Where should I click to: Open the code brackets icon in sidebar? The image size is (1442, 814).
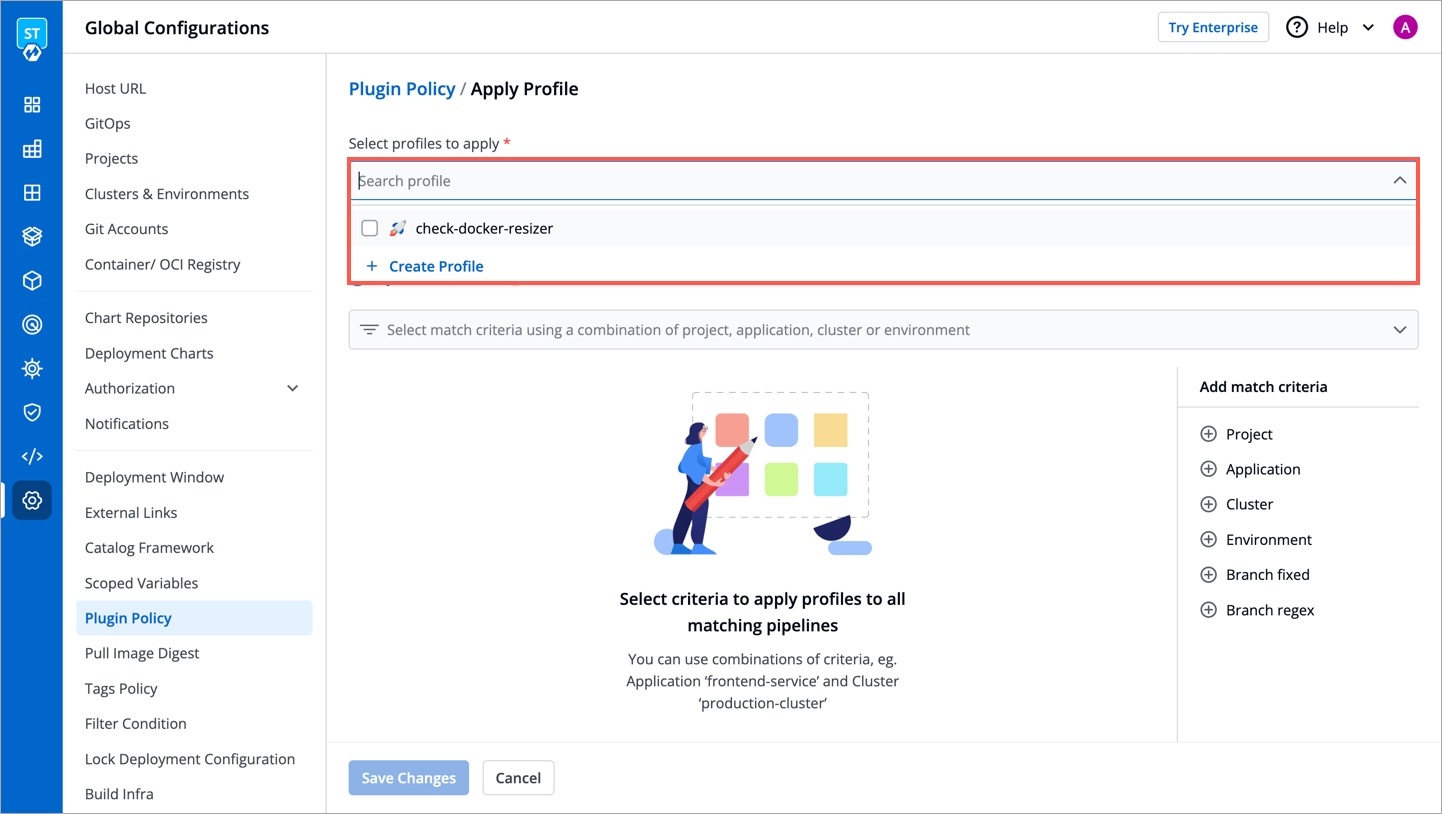(32, 456)
